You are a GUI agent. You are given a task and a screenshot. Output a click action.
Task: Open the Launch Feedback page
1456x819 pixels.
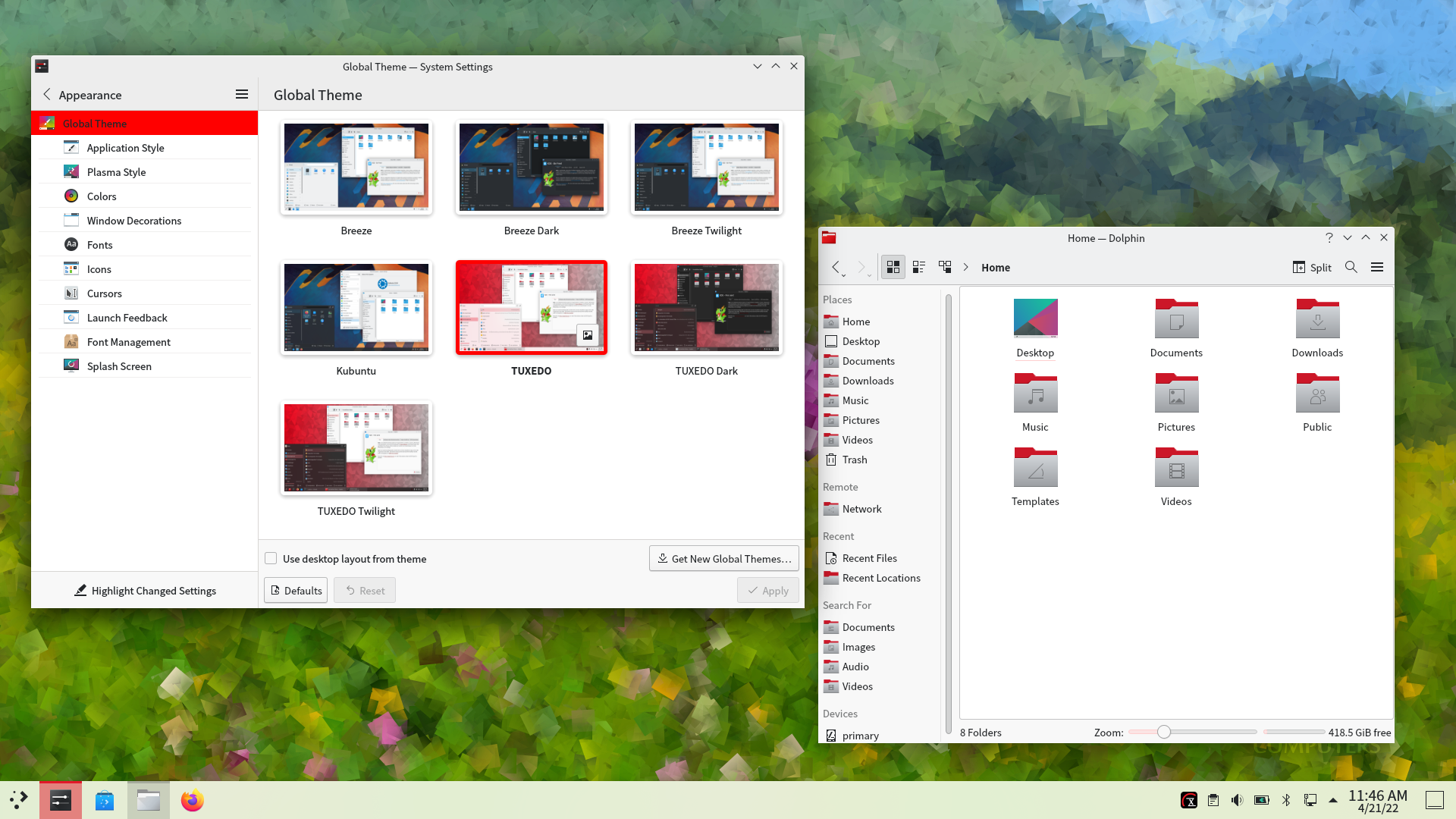tap(145, 318)
